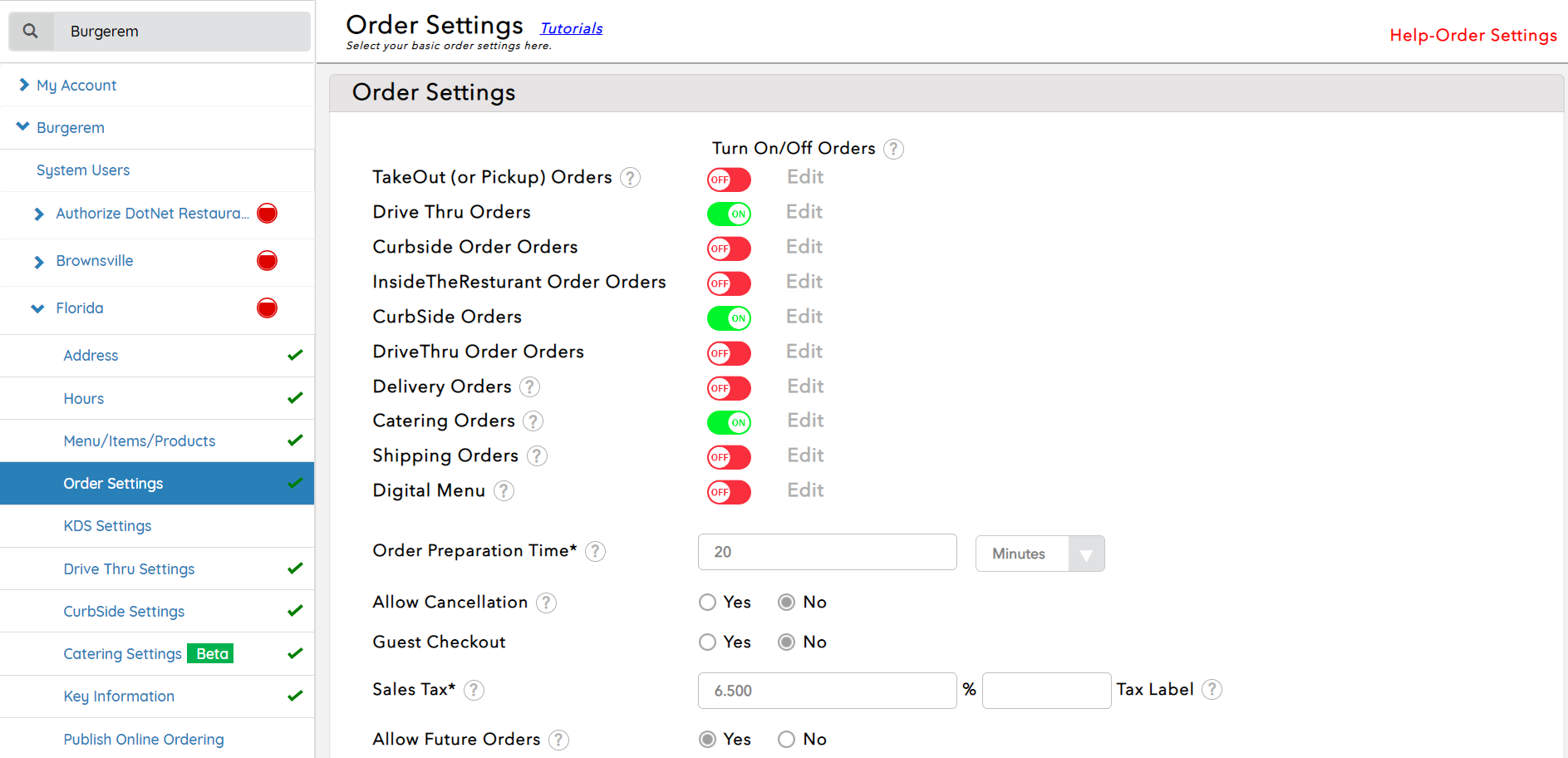
Task: Turn on TakeOut Orders toggle
Action: 729,180
